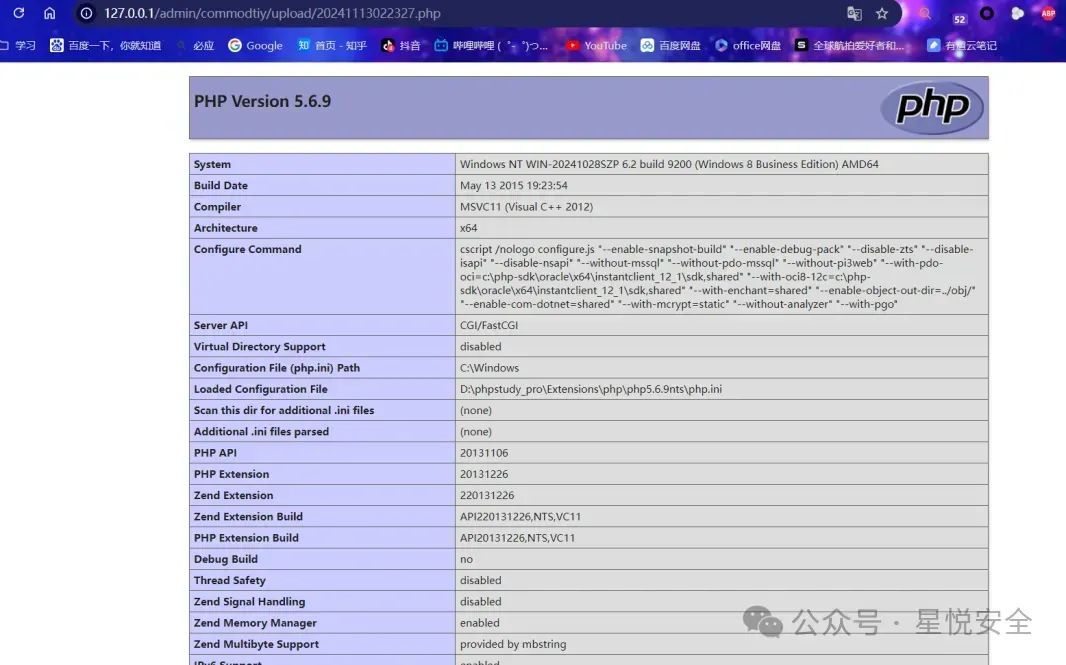Open the office网盘 bookmark
This screenshot has width=1066, height=665.
[748, 46]
